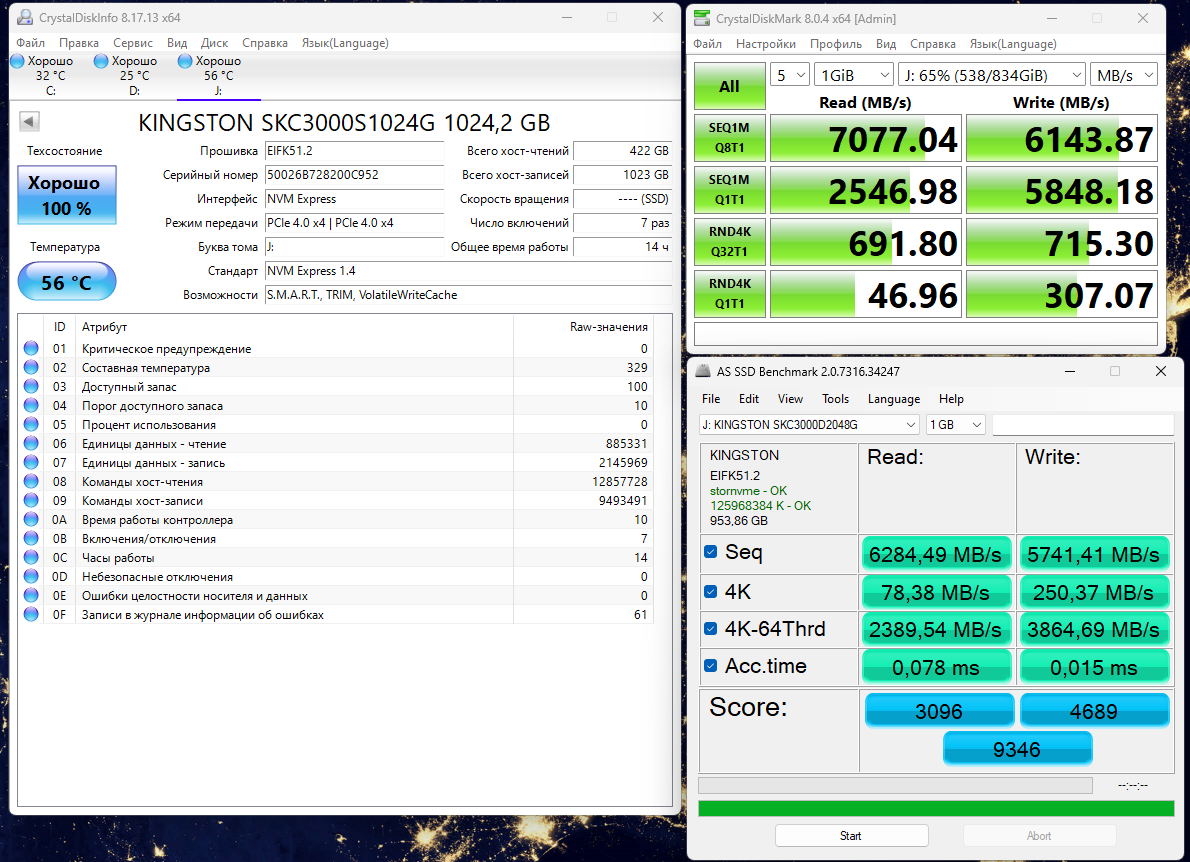Run the RND4K Q32T1 test button

(729, 241)
